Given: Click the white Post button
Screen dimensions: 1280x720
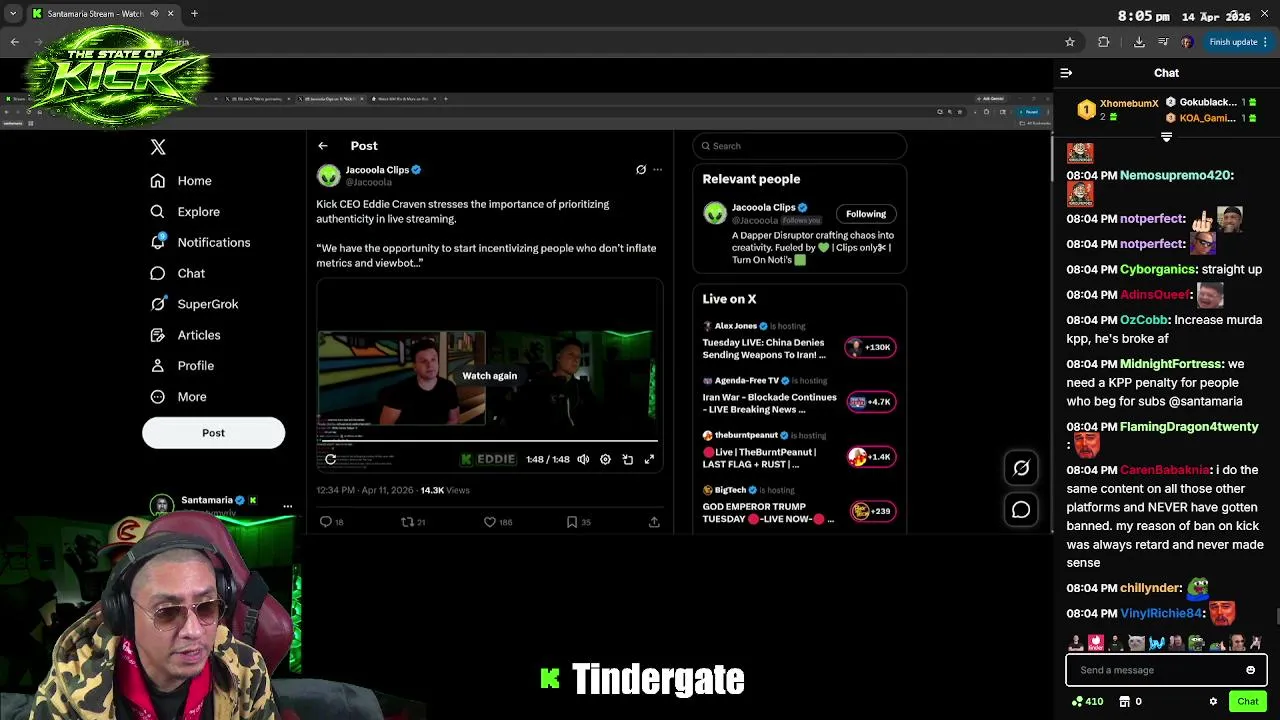Looking at the screenshot, I should [213, 433].
